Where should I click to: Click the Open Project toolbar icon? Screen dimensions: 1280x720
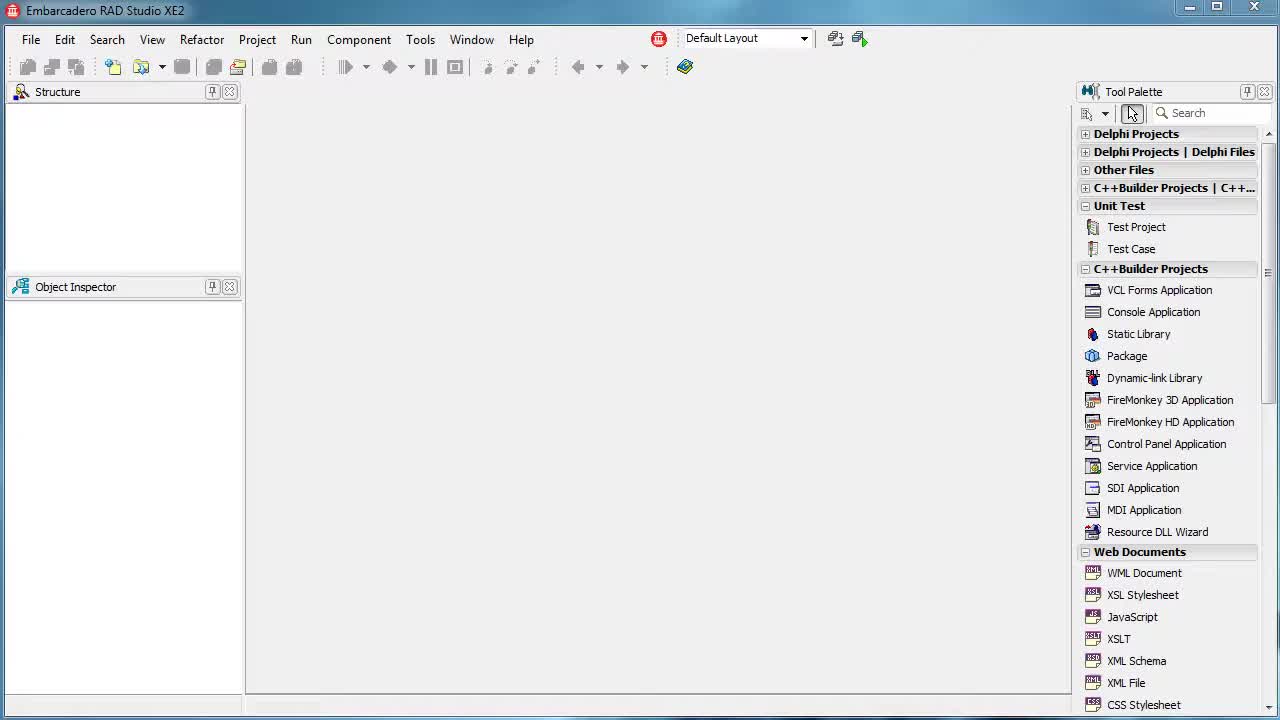tap(238, 67)
